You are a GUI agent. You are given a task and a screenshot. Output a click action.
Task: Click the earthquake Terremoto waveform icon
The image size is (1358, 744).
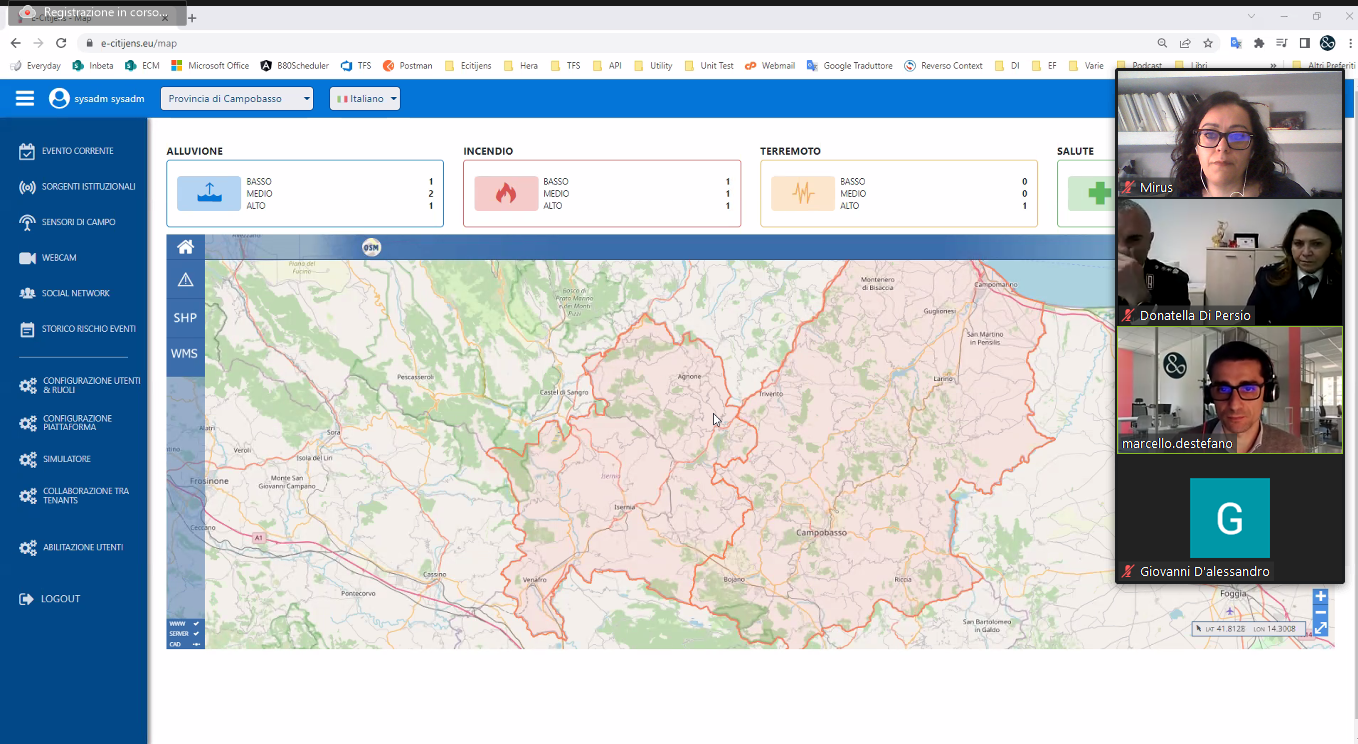click(802, 193)
